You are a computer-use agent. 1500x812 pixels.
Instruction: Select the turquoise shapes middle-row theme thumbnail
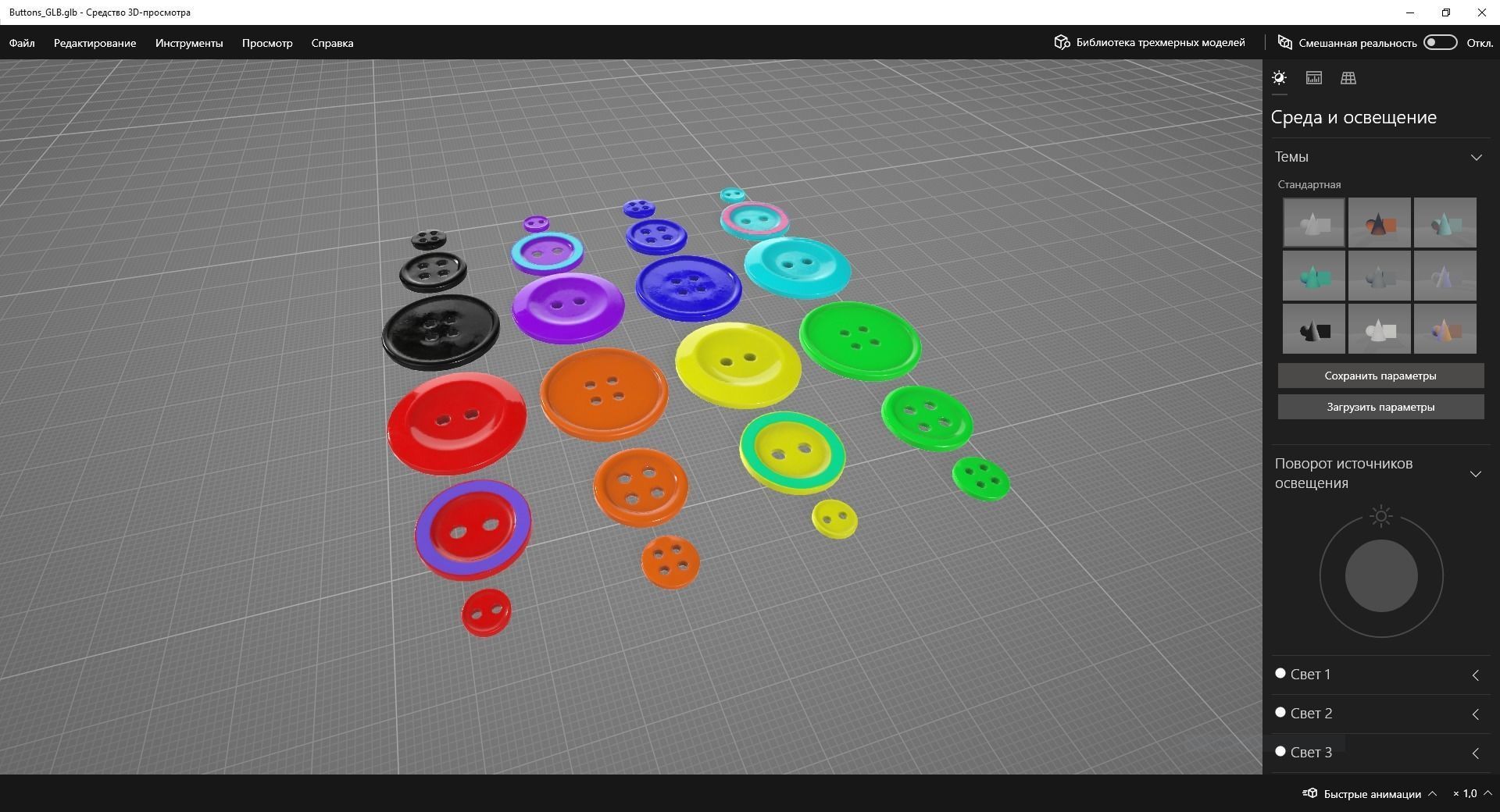[1314, 276]
